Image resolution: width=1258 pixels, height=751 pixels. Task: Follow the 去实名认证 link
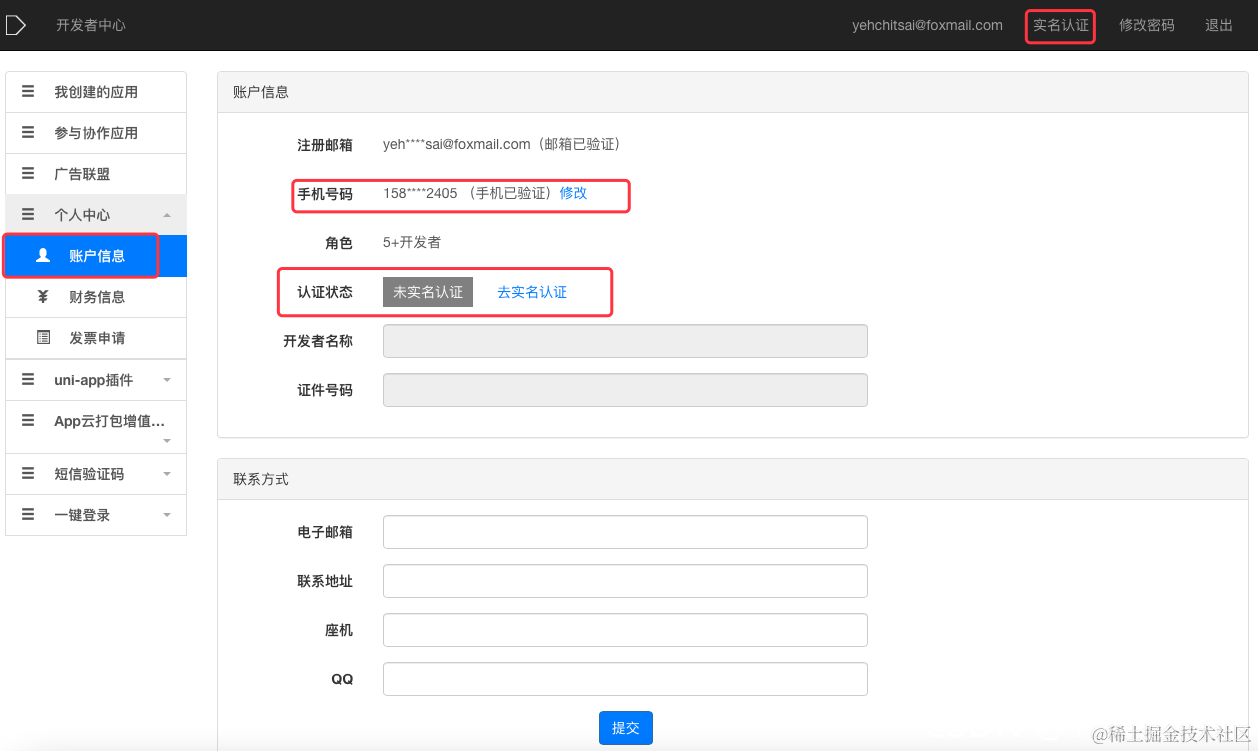[x=533, y=292]
